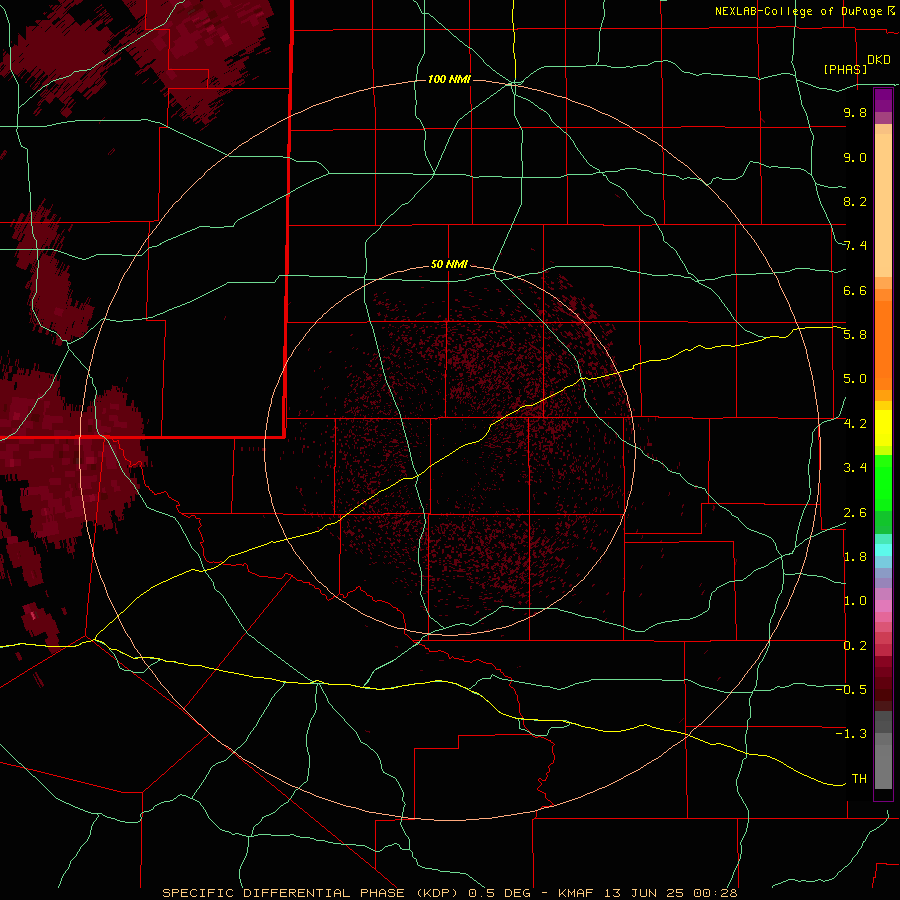Click the -0.5 scale value
This screenshot has height=900, width=900.
click(851, 690)
